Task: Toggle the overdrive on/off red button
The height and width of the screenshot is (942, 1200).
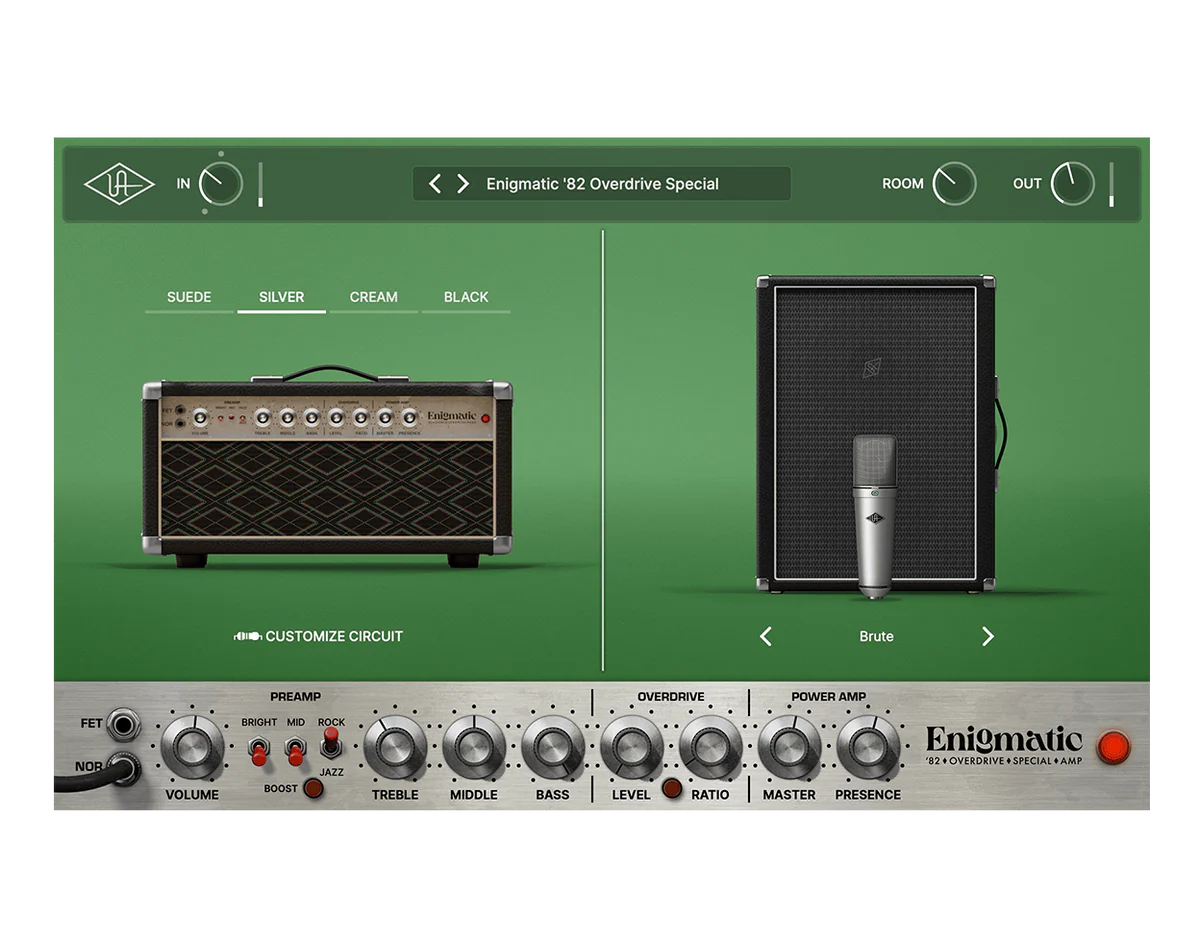Action: tap(671, 788)
